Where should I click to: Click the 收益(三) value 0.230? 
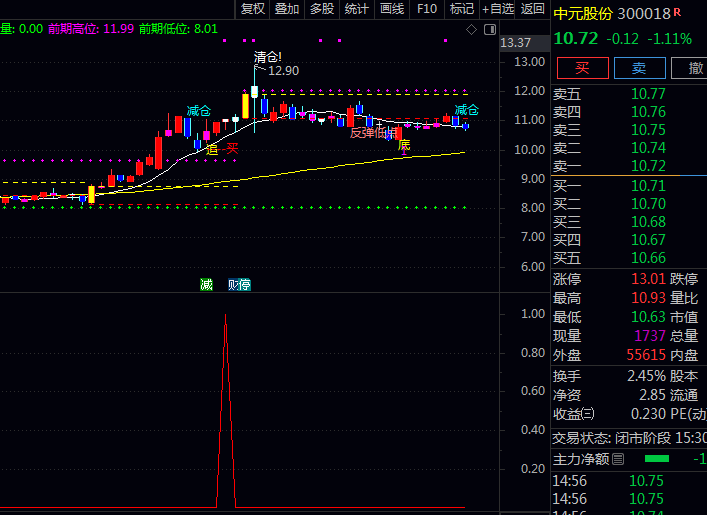click(648, 414)
